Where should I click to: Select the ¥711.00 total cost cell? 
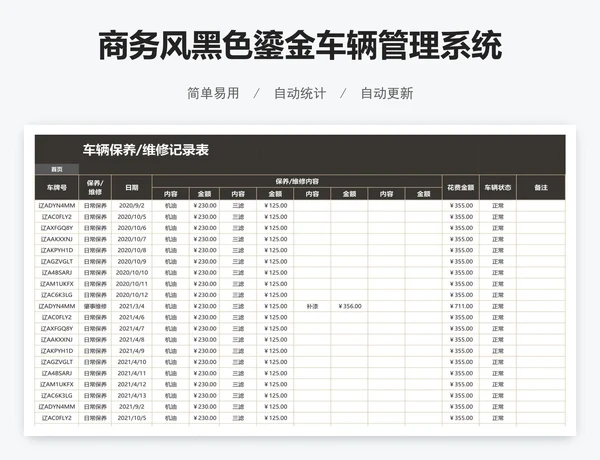[x=461, y=306]
